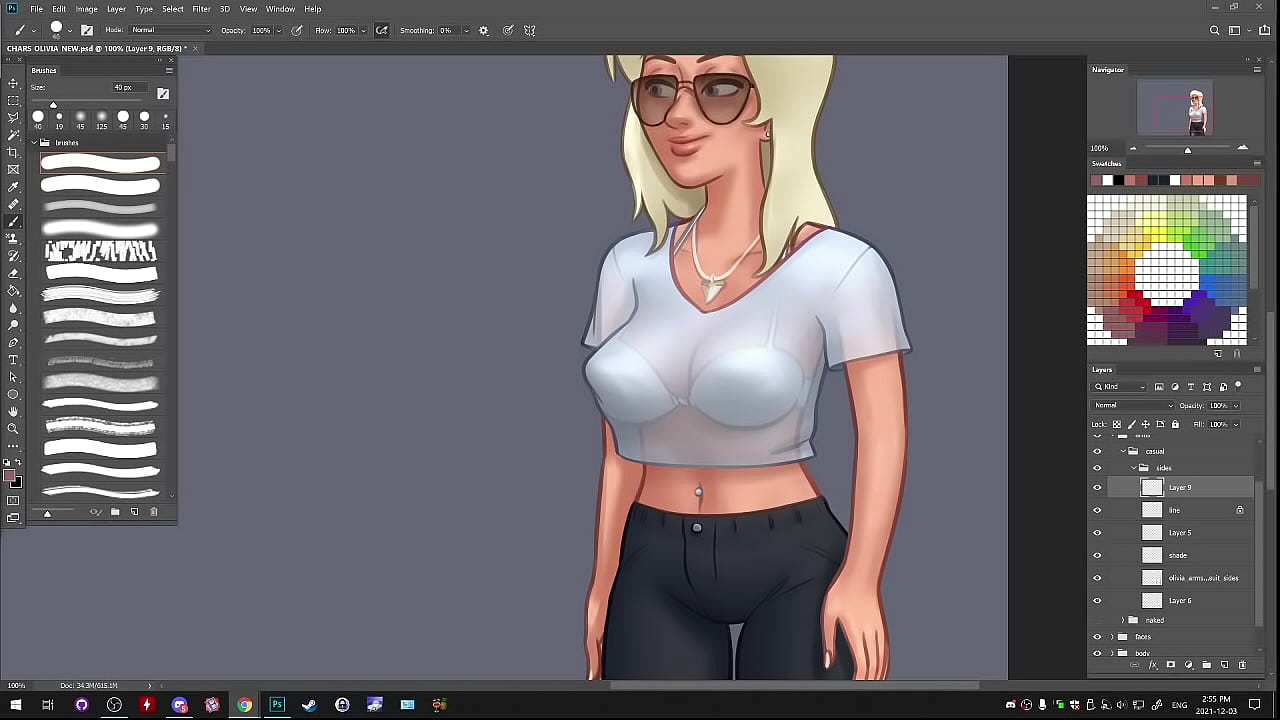Hide Layer 9 with eye icon
Image resolution: width=1280 pixels, height=720 pixels.
(x=1097, y=488)
